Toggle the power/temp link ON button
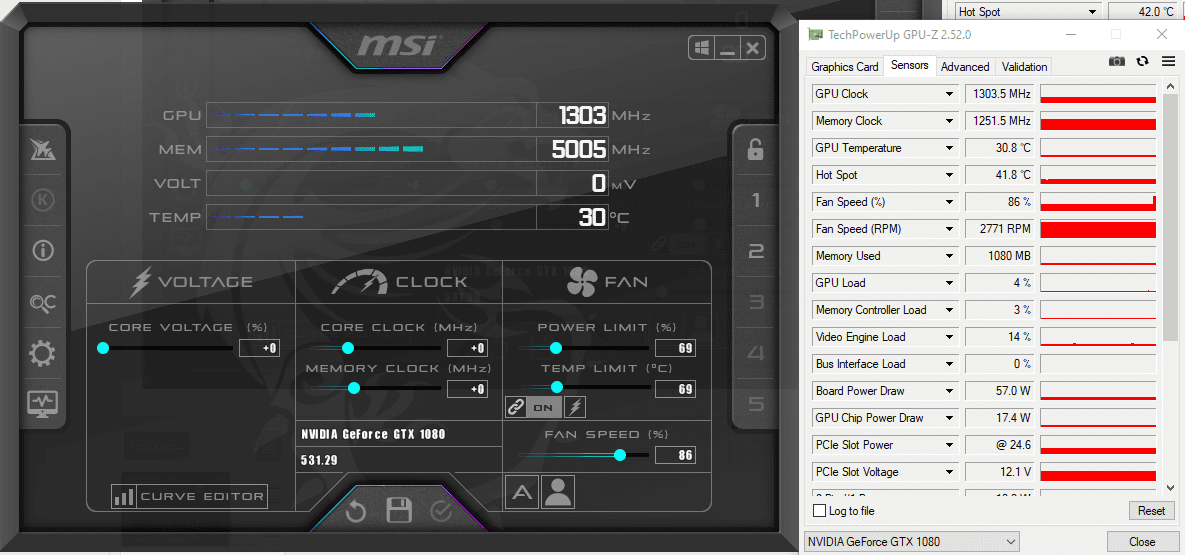 click(543, 408)
